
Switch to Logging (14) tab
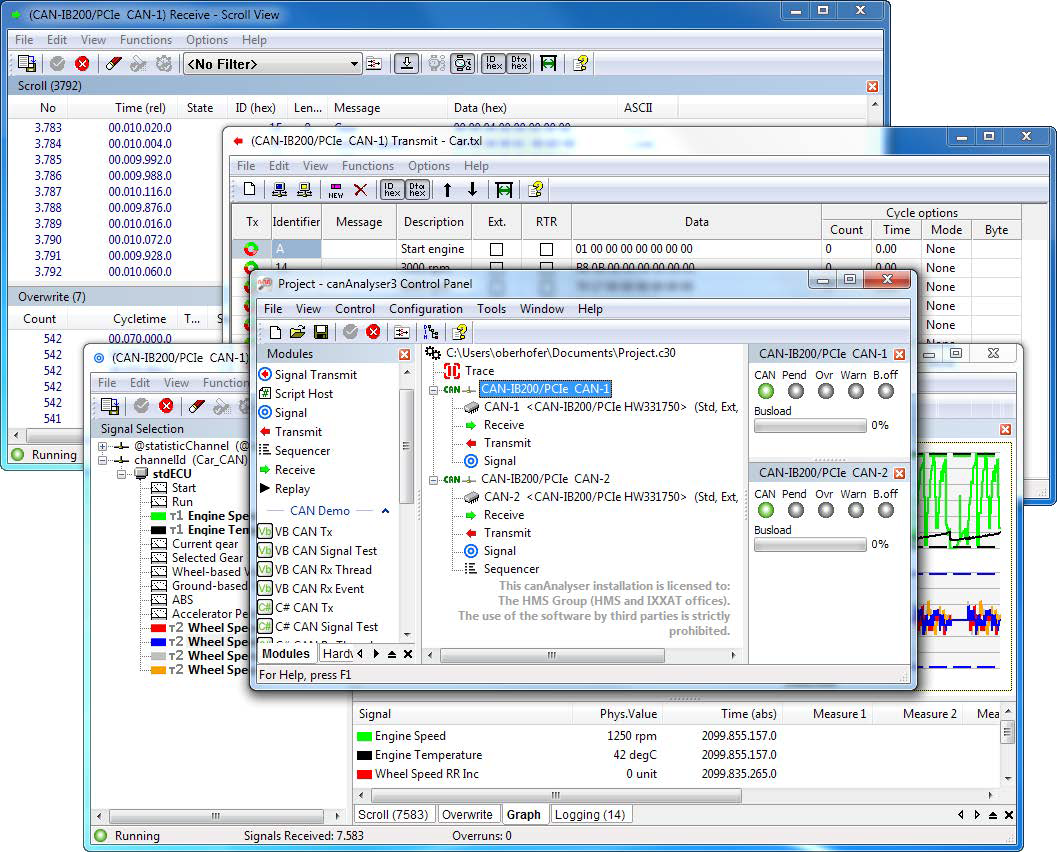(x=589, y=815)
